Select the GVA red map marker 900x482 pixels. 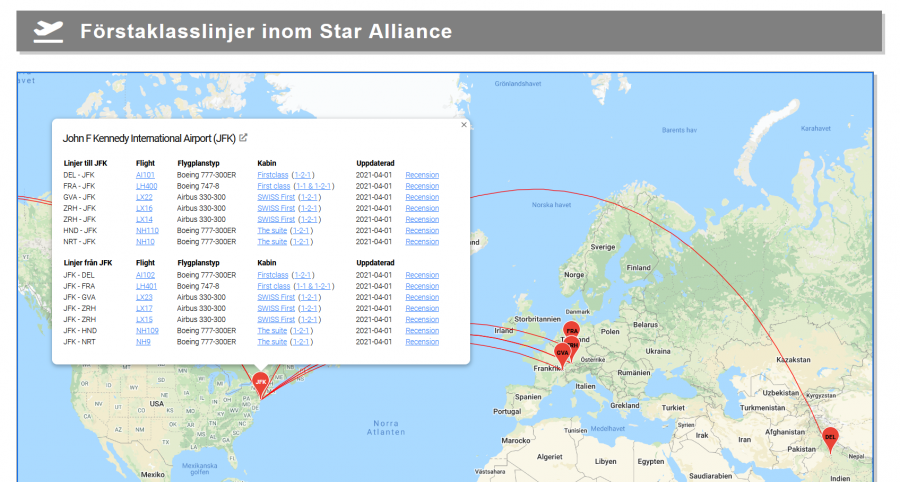[x=562, y=352]
